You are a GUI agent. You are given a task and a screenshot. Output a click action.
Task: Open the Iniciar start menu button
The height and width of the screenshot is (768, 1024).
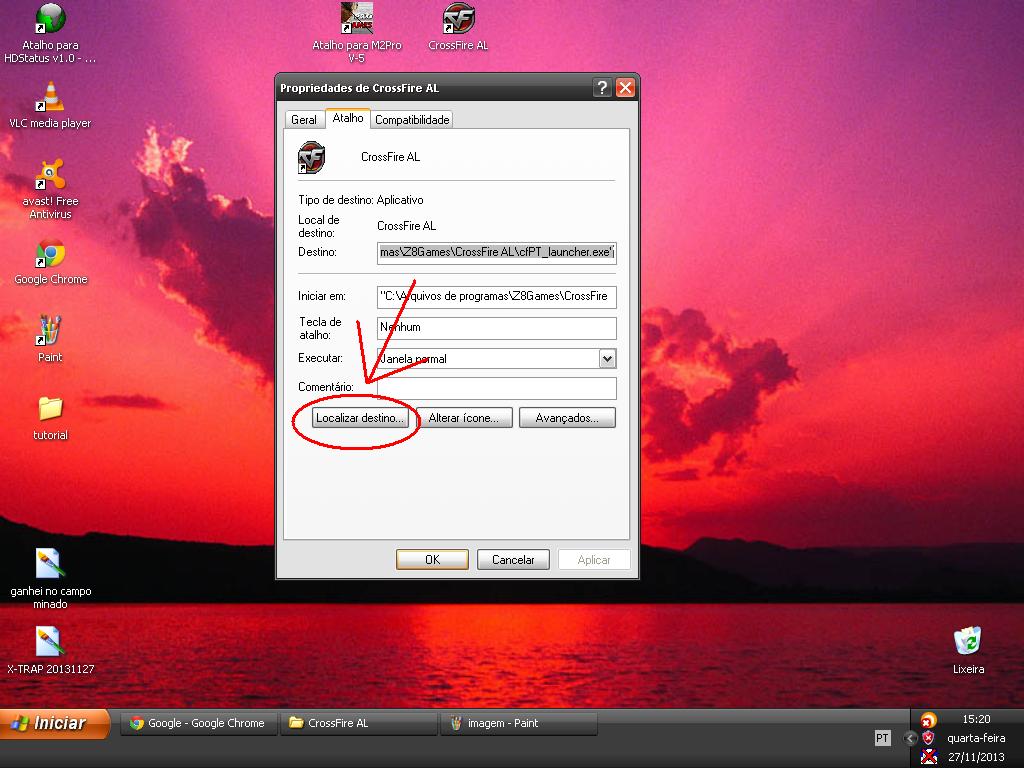55,723
